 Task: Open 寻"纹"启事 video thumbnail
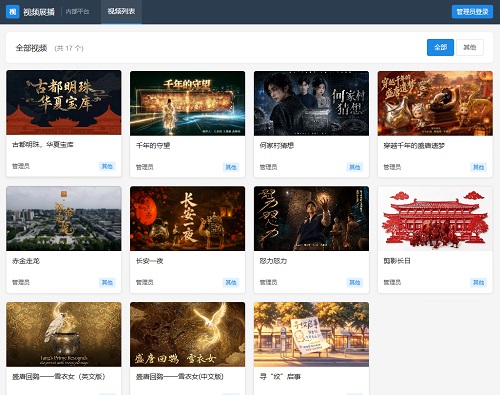311,334
